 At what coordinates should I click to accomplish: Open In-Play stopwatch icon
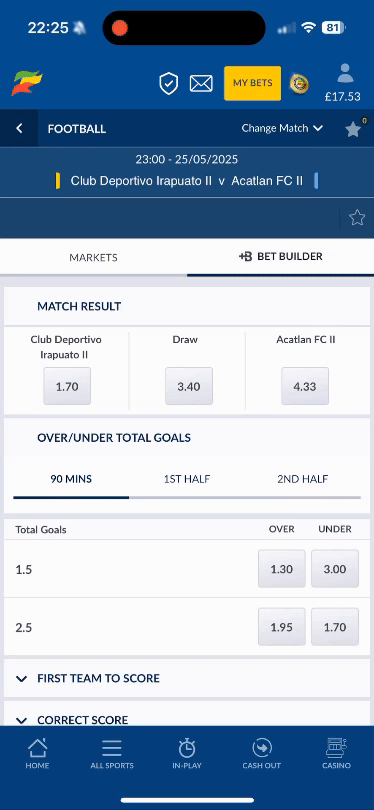pos(186,754)
